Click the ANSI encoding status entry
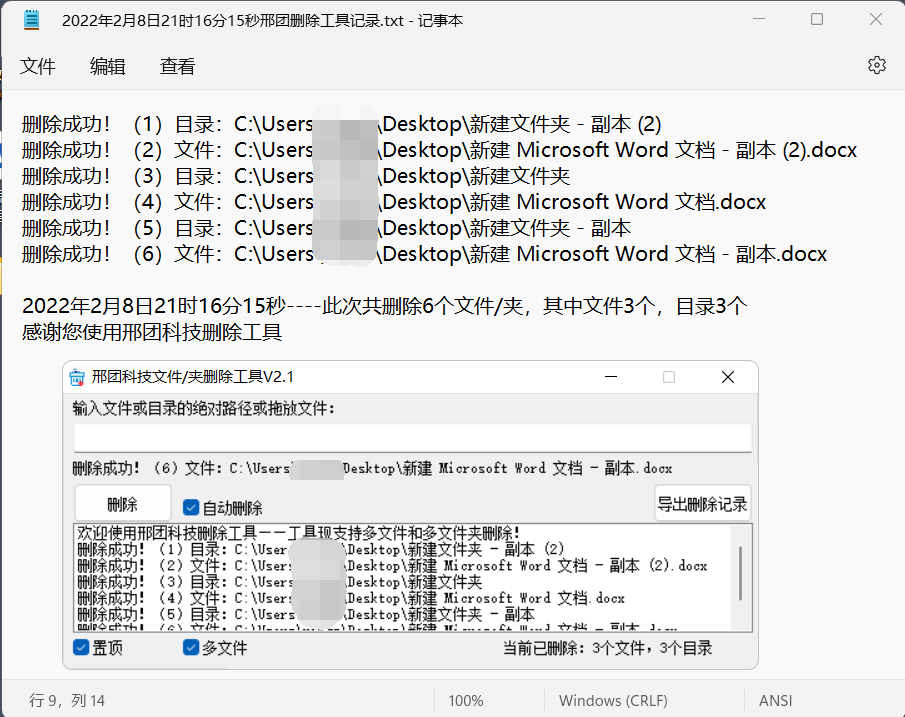905x717 pixels. point(775,701)
